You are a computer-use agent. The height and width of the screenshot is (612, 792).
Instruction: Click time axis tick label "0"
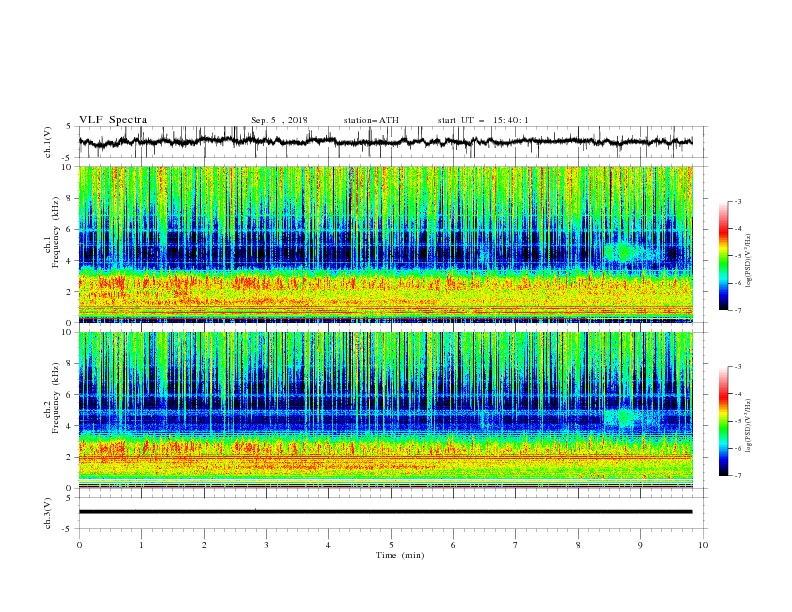pyautogui.click(x=79, y=545)
